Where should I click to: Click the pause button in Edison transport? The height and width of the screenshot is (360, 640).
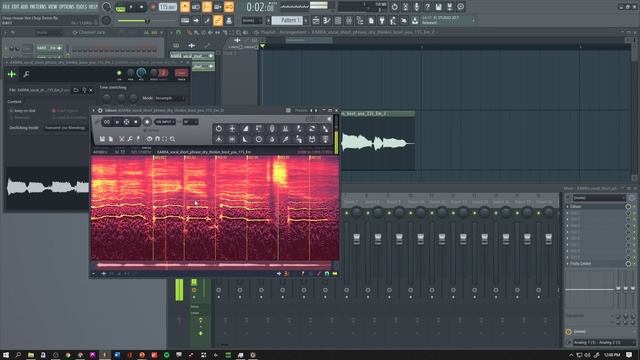pyautogui.click(x=117, y=122)
